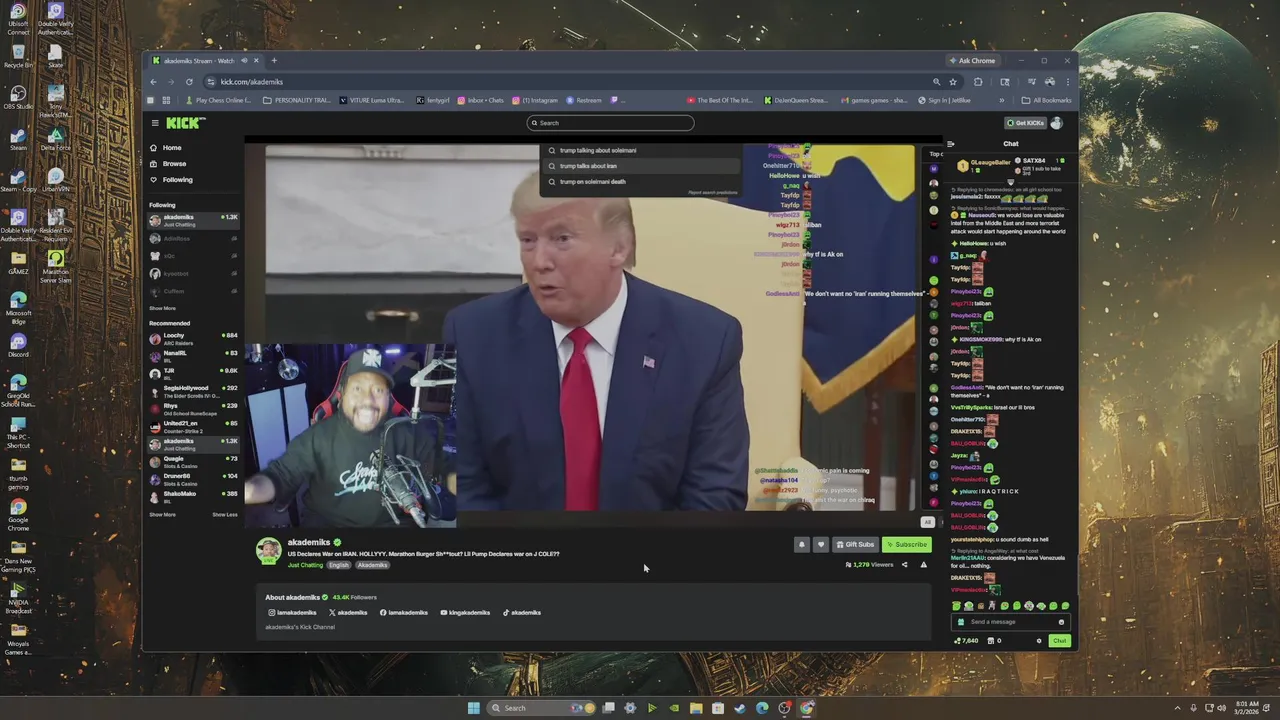
Task: Open the TikTok akademiks link
Action: click(521, 613)
